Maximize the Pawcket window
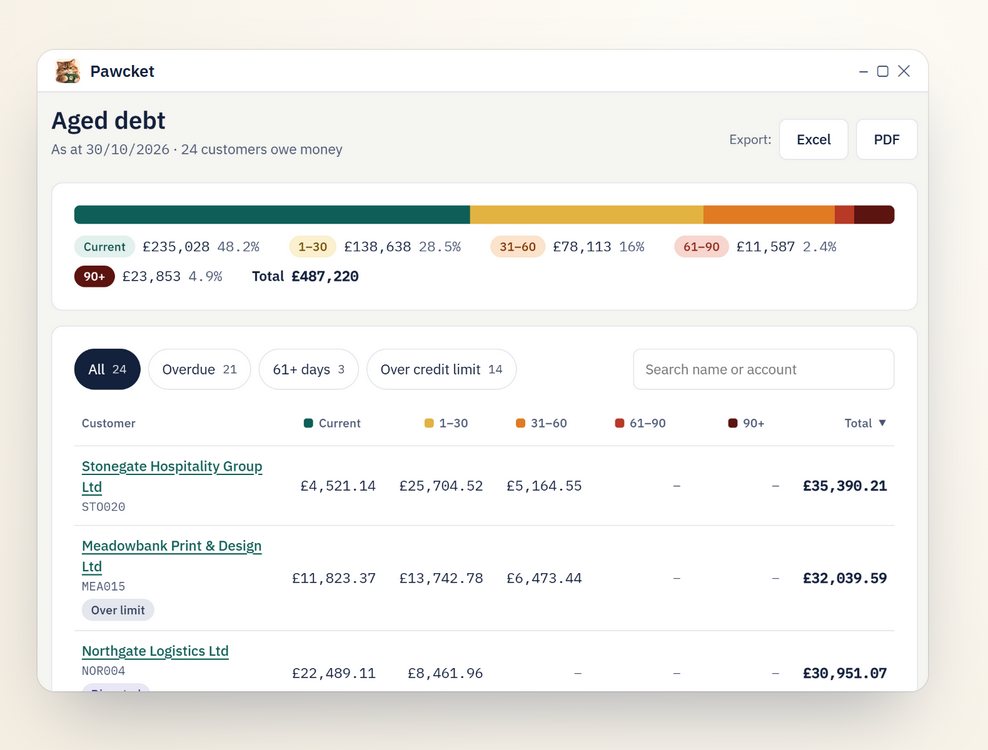The height and width of the screenshot is (750, 988). pyautogui.click(x=883, y=71)
